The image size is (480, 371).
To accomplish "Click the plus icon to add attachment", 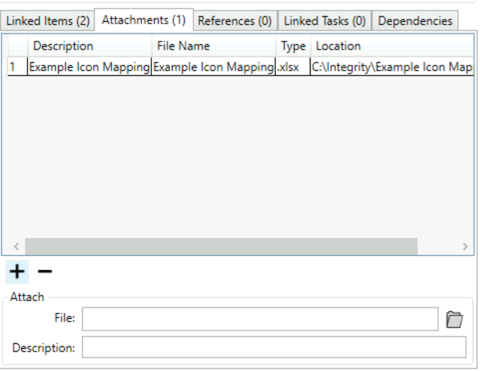I will pyautogui.click(x=17, y=272).
